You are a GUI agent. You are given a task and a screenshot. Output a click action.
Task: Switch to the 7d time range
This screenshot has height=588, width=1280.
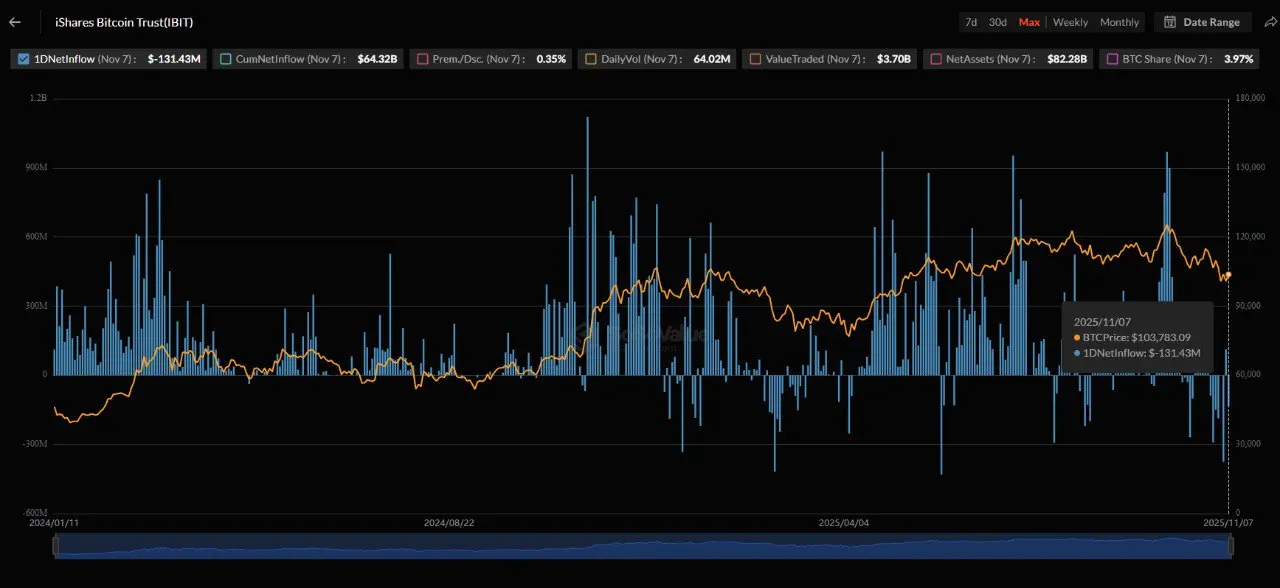969,21
